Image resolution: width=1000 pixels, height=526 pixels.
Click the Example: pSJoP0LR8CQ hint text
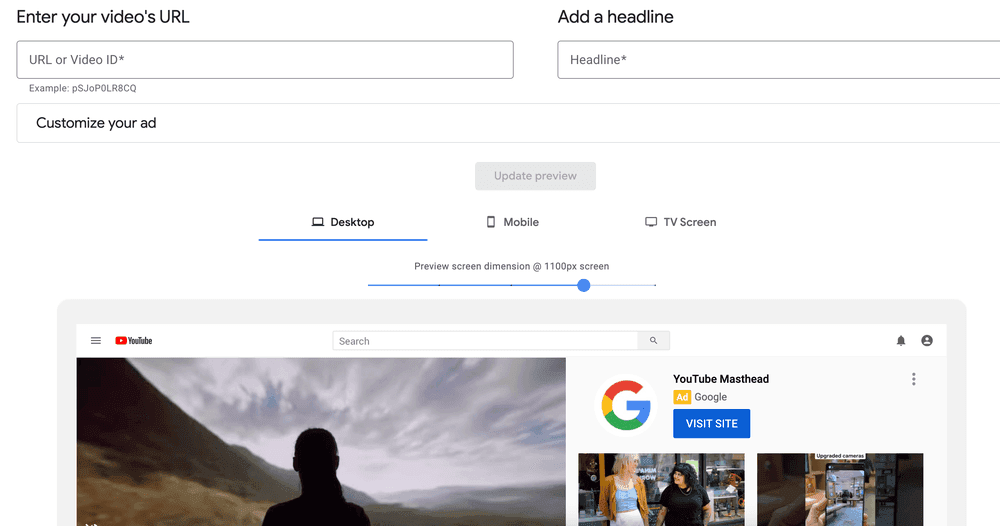(82, 88)
